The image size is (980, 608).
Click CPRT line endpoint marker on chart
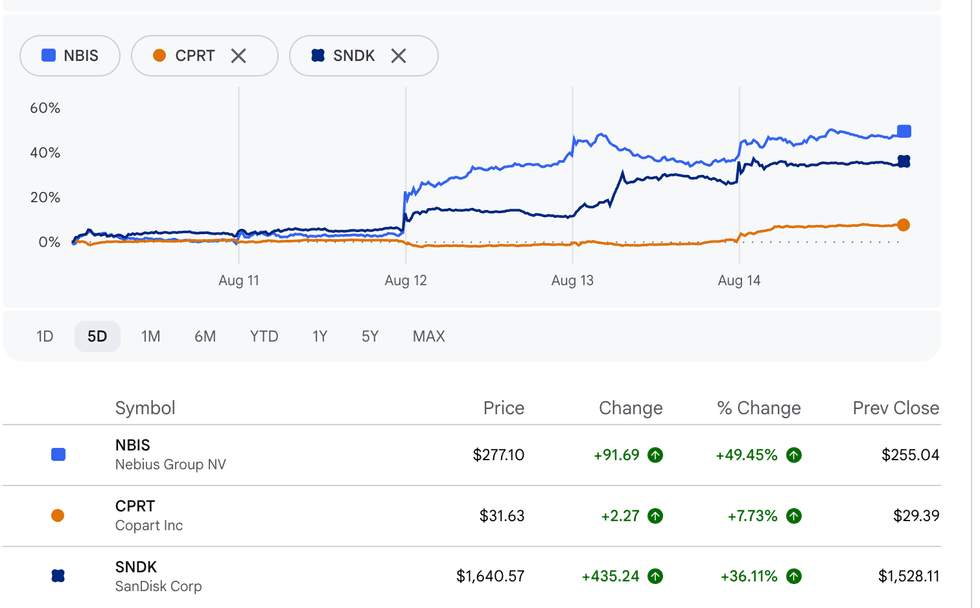tap(903, 225)
